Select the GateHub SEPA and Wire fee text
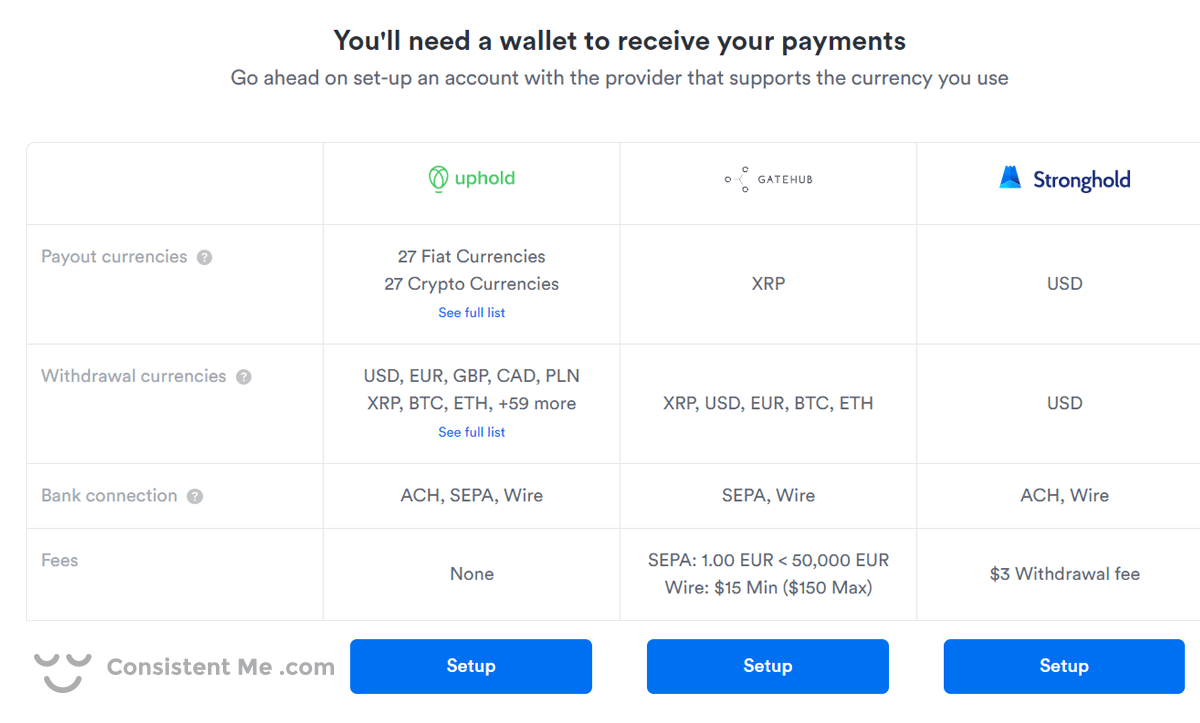This screenshot has height=723, width=1200. pos(767,574)
